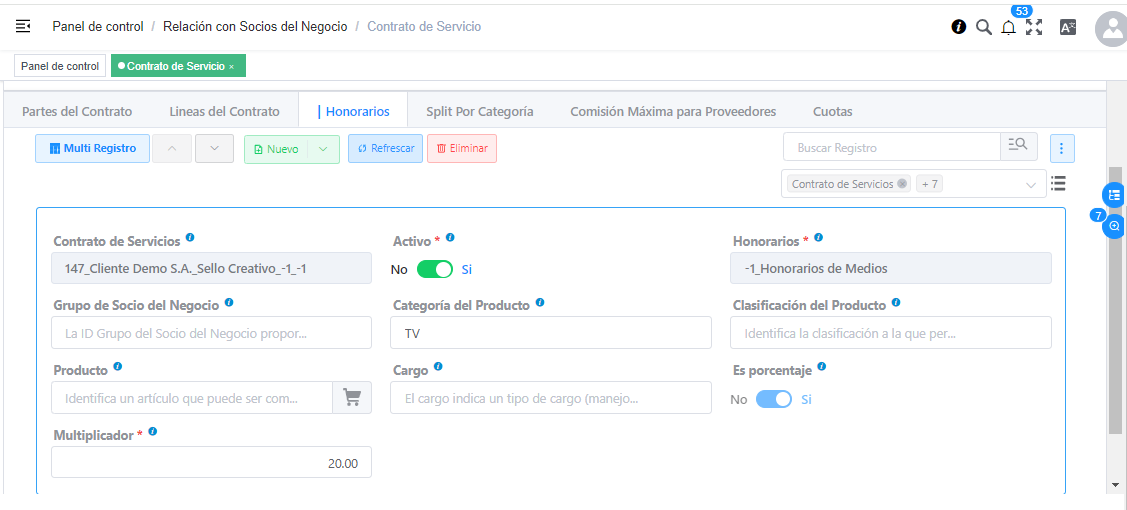
Task: Click the Refrescar button
Action: tap(385, 149)
